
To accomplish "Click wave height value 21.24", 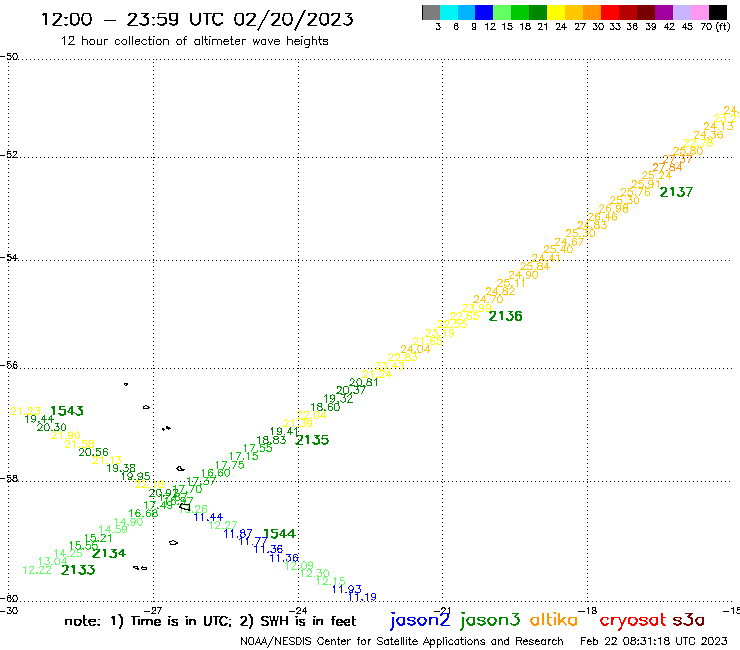I will [377, 374].
